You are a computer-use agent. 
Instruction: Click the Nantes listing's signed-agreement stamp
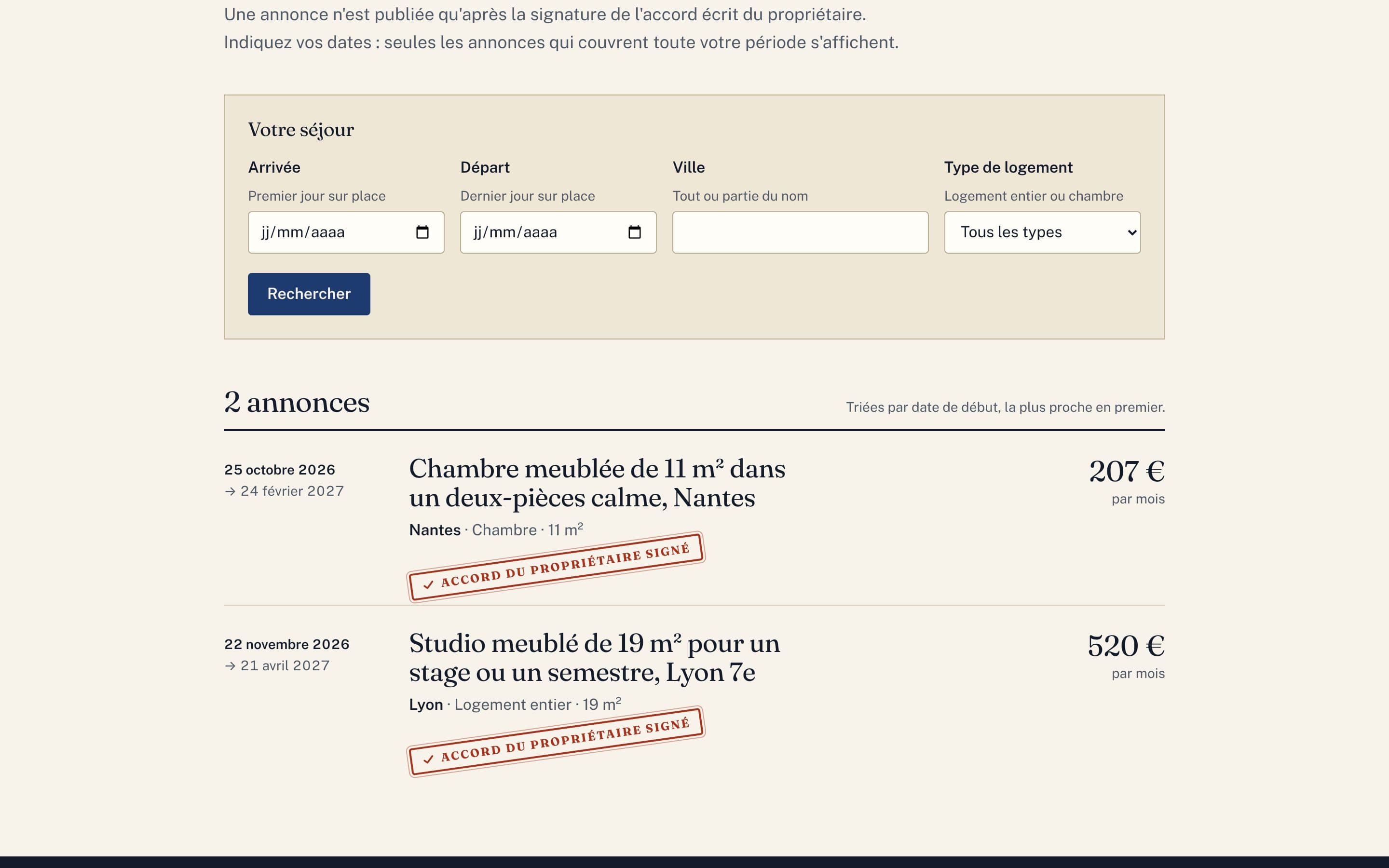(x=556, y=567)
